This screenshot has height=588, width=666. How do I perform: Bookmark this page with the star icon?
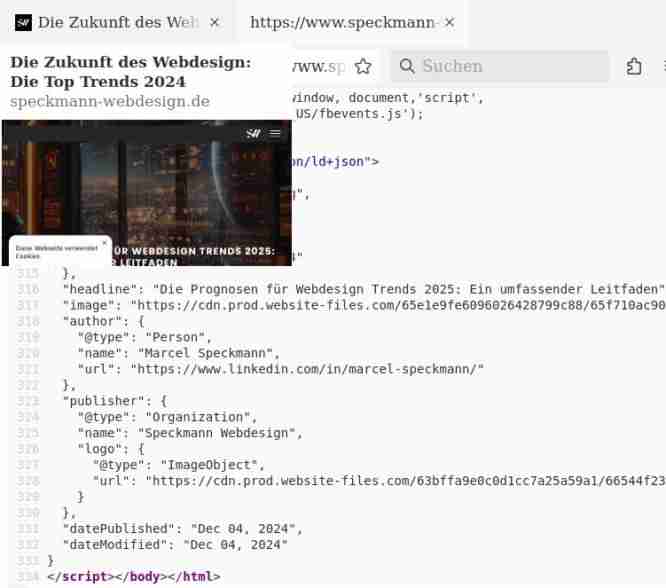pos(363,66)
